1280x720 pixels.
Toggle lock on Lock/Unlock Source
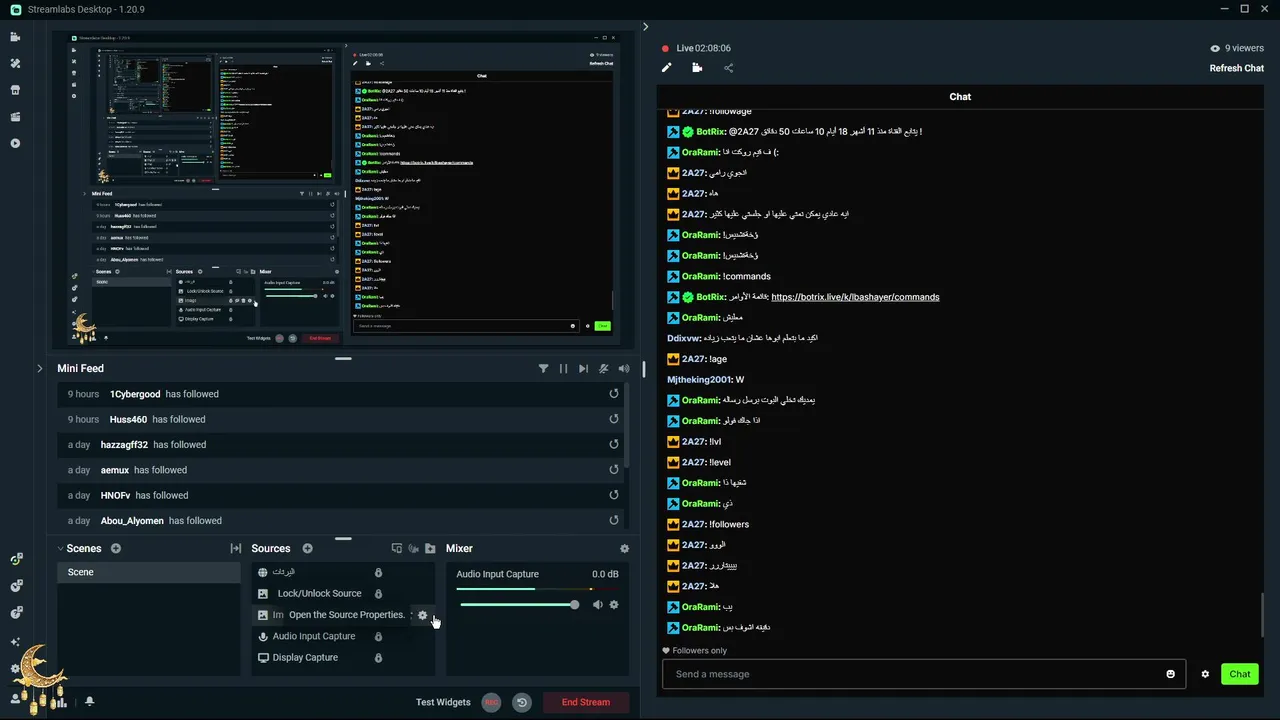pyautogui.click(x=378, y=594)
